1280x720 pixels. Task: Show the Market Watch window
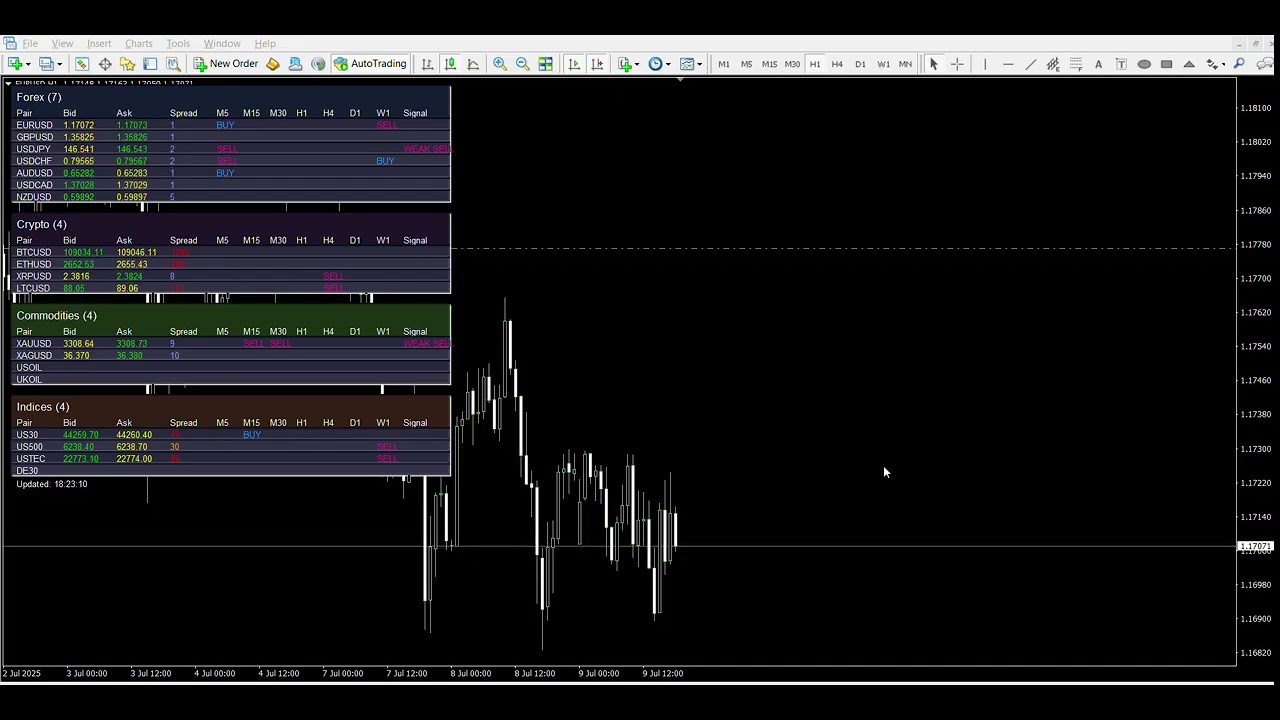(x=82, y=64)
